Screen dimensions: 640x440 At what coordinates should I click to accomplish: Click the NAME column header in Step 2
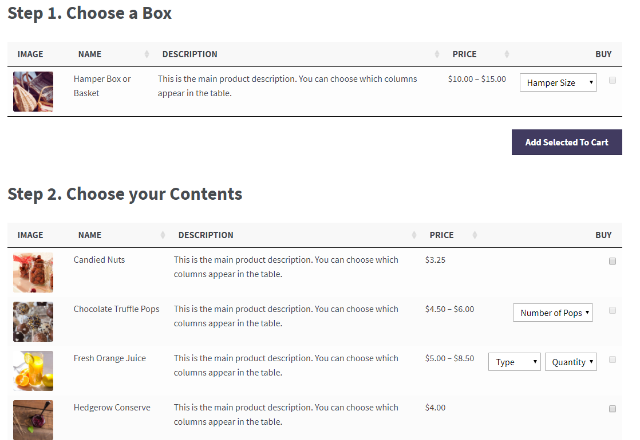(x=90, y=235)
